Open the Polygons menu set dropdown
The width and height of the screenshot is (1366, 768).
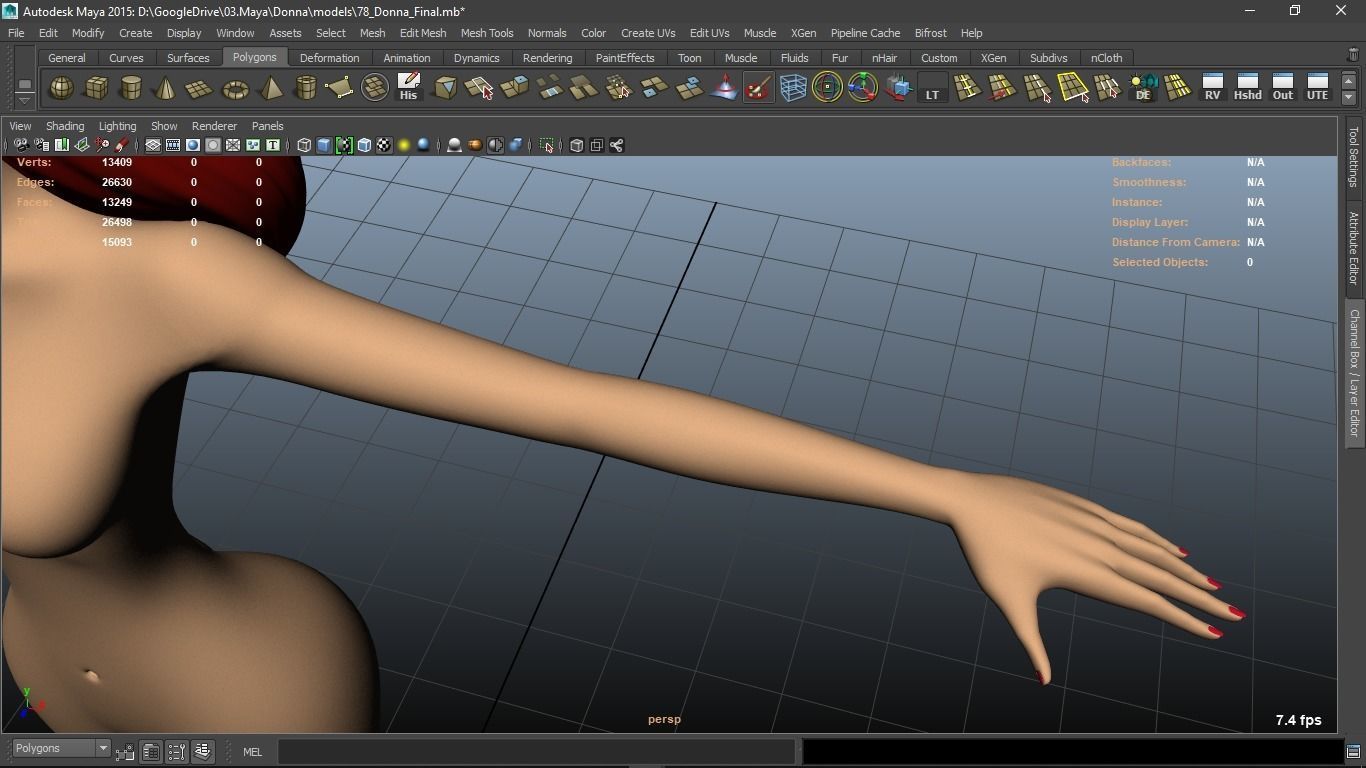[61, 748]
